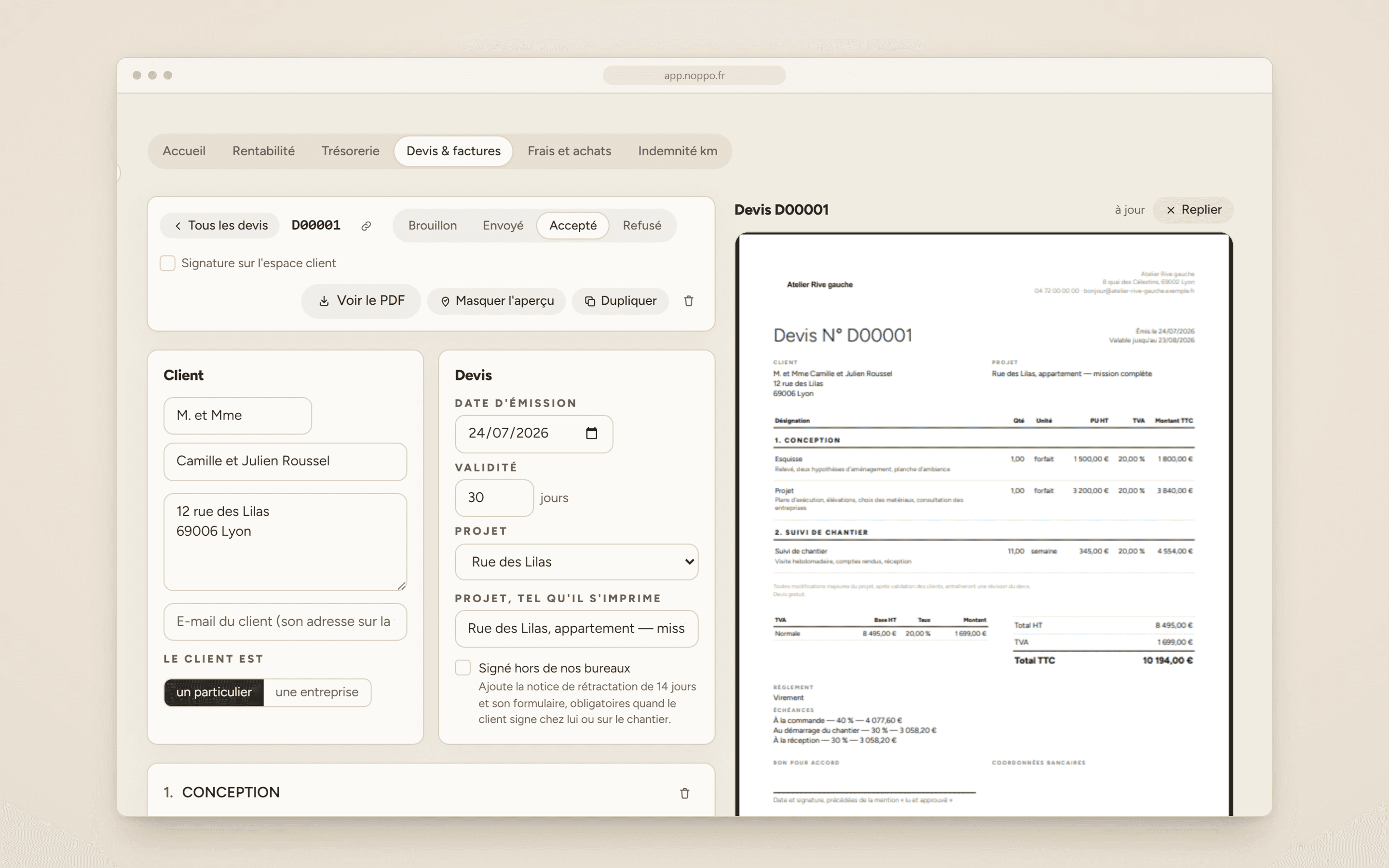The width and height of the screenshot is (1389, 868).
Task: Click the CONCEPTION section title
Action: pos(231,792)
